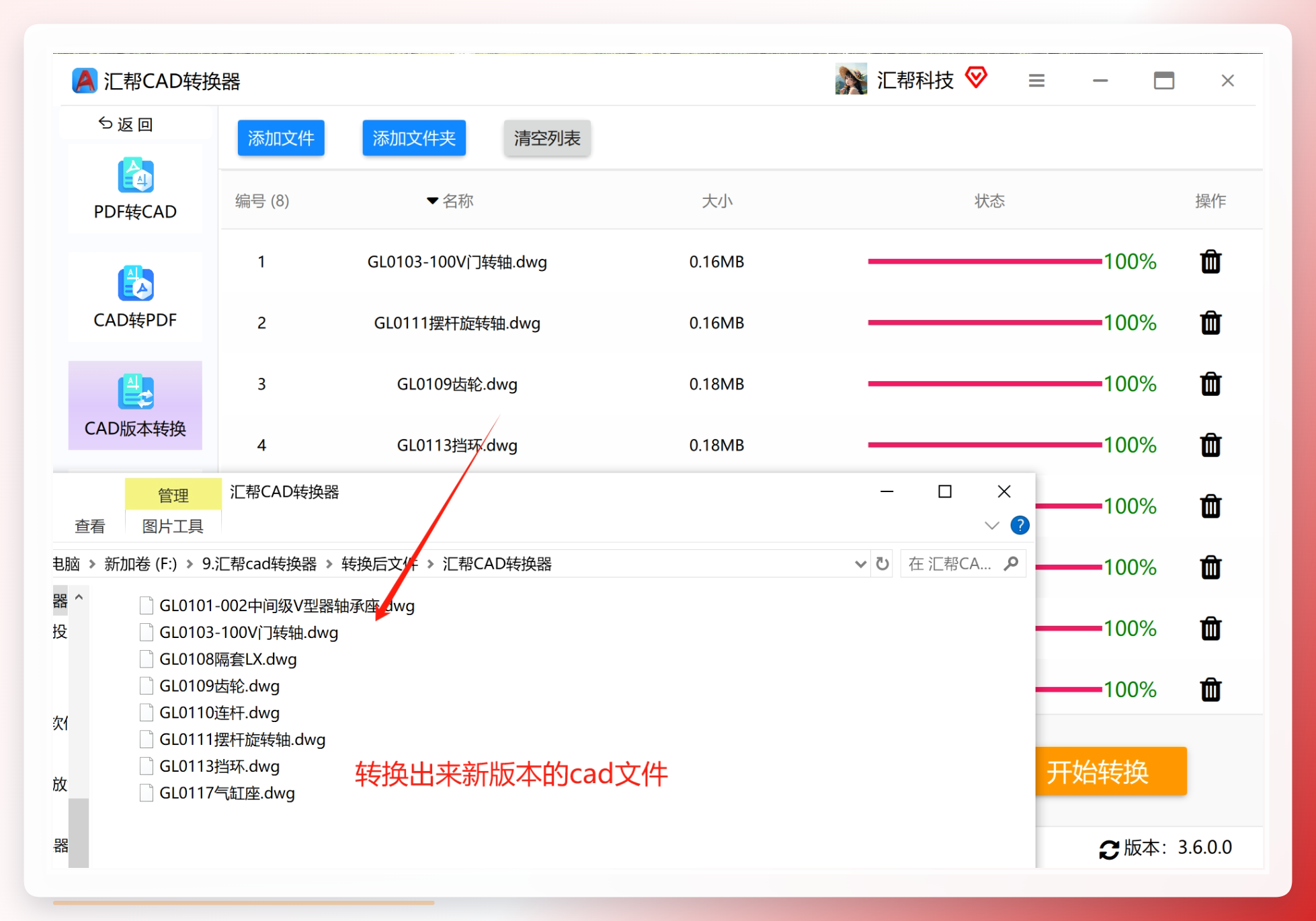Click the 汇帮科技 user avatar
Viewport: 1316px width, 921px height.
[851, 79]
